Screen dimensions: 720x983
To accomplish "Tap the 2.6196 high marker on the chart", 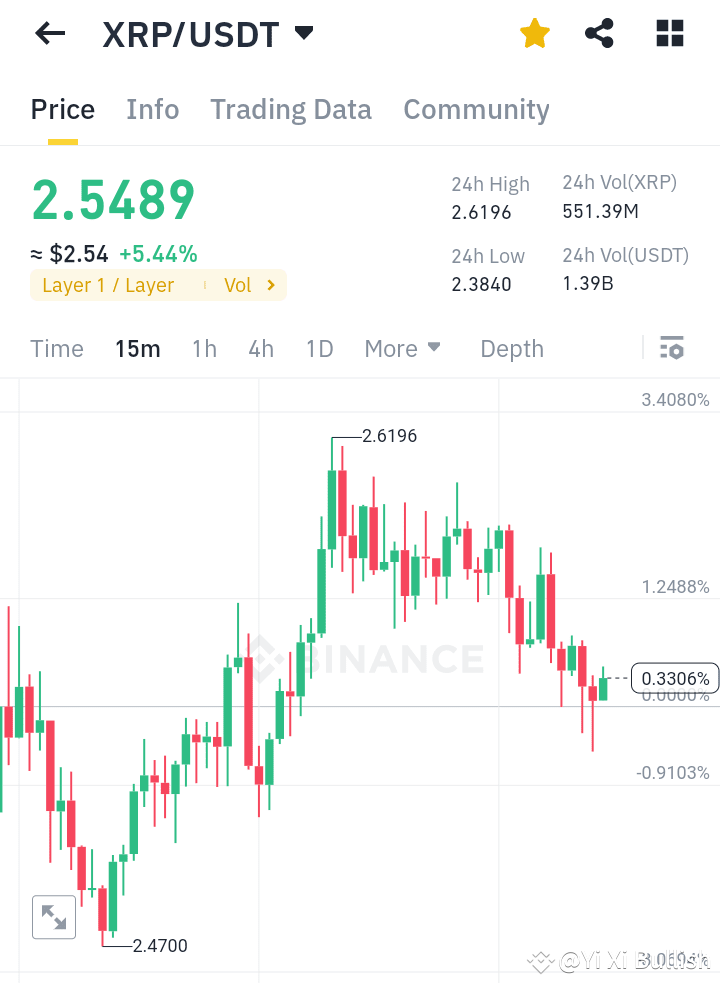I will coord(391,436).
